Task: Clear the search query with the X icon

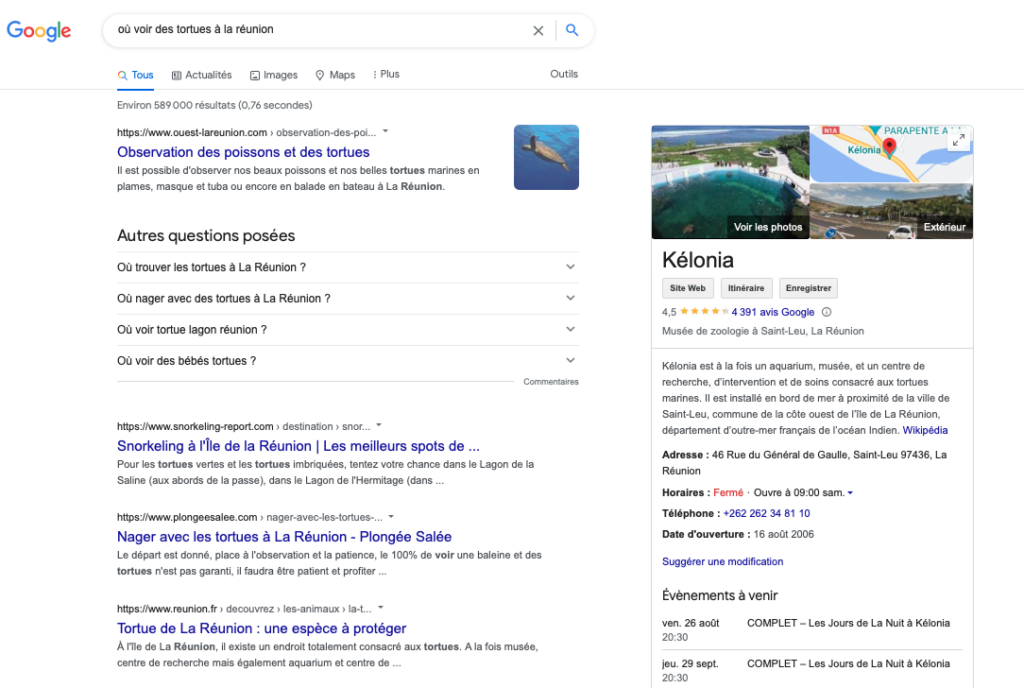Action: pos(538,30)
